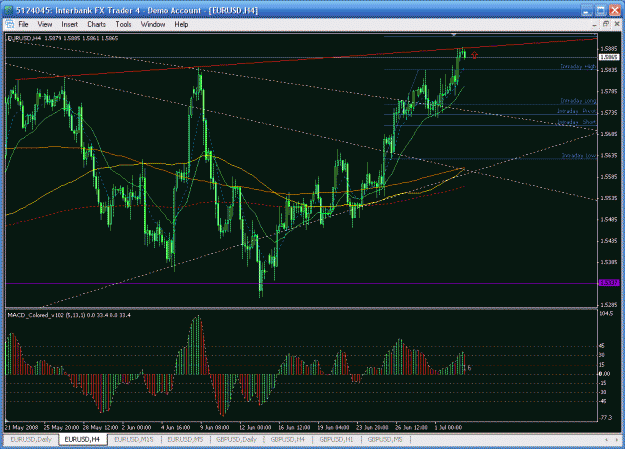Screen dimensions: 625x449
Task: Close the inner EURUSD,H4 chart window
Action: (617, 24)
